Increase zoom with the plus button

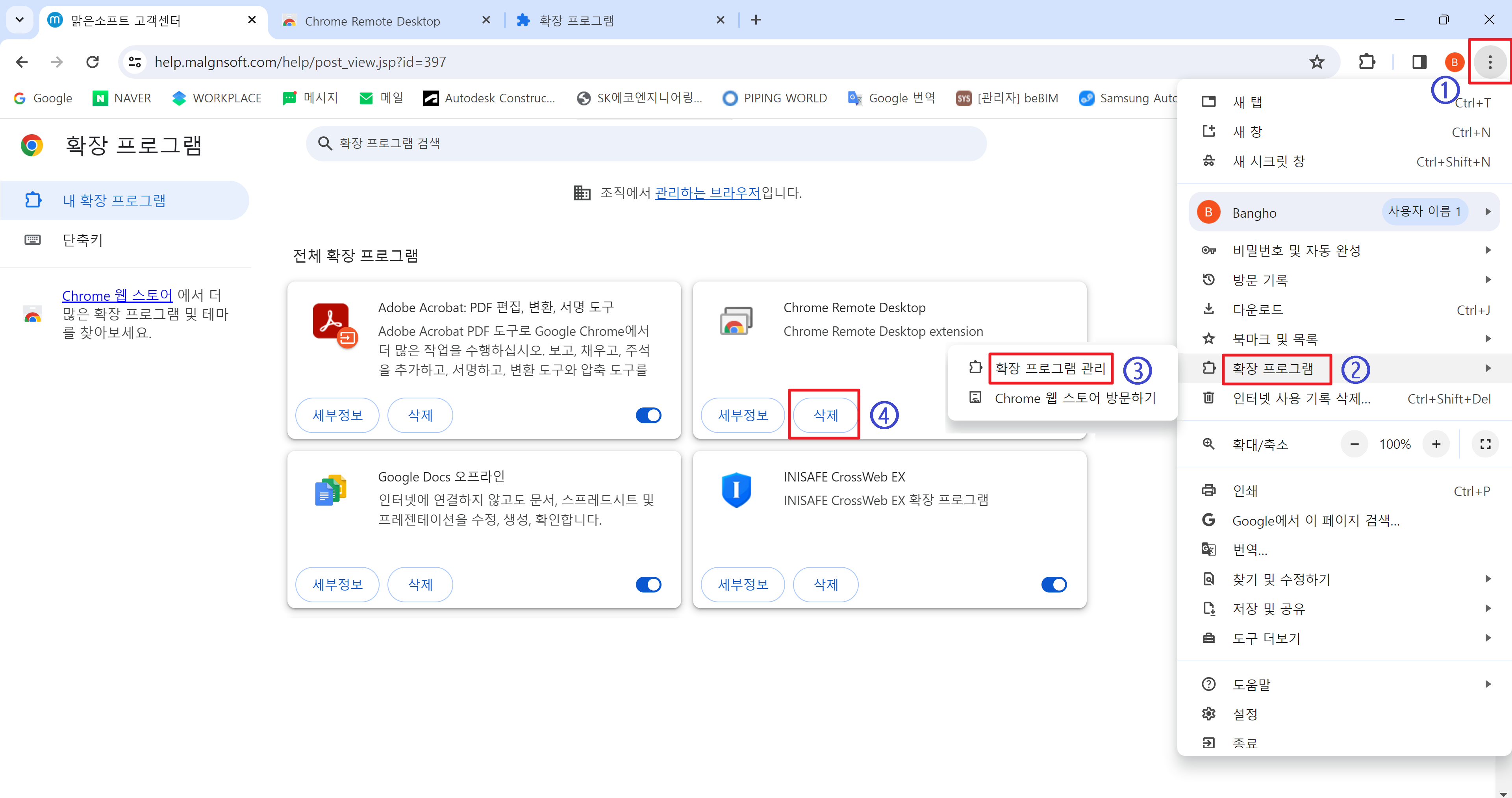click(1436, 444)
